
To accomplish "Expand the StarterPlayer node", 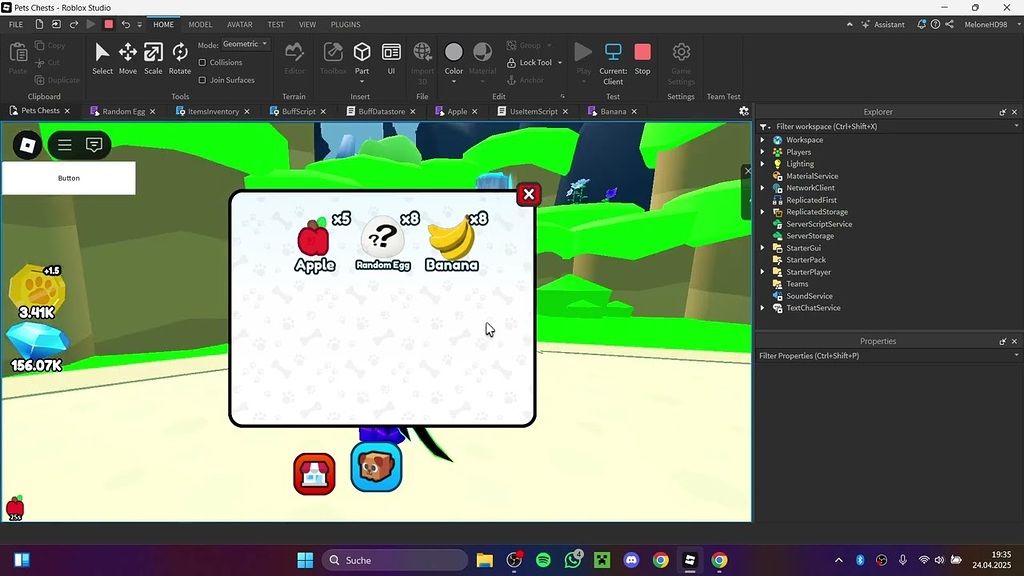I will 762,272.
